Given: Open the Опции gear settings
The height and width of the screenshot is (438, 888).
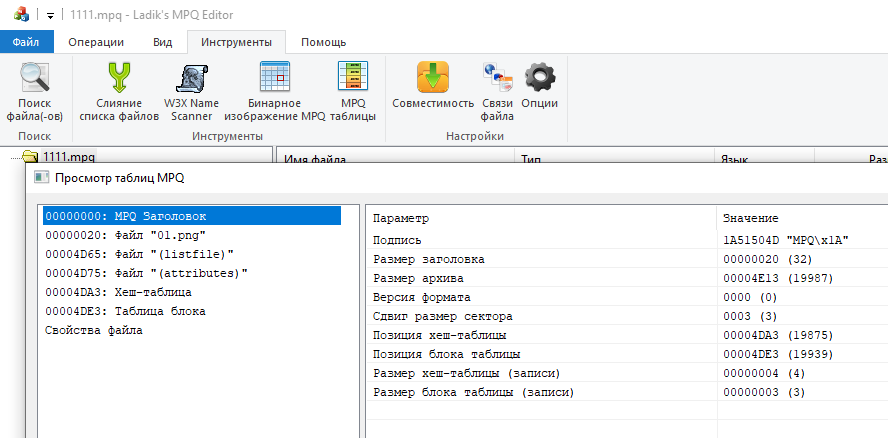Looking at the screenshot, I should point(539,86).
